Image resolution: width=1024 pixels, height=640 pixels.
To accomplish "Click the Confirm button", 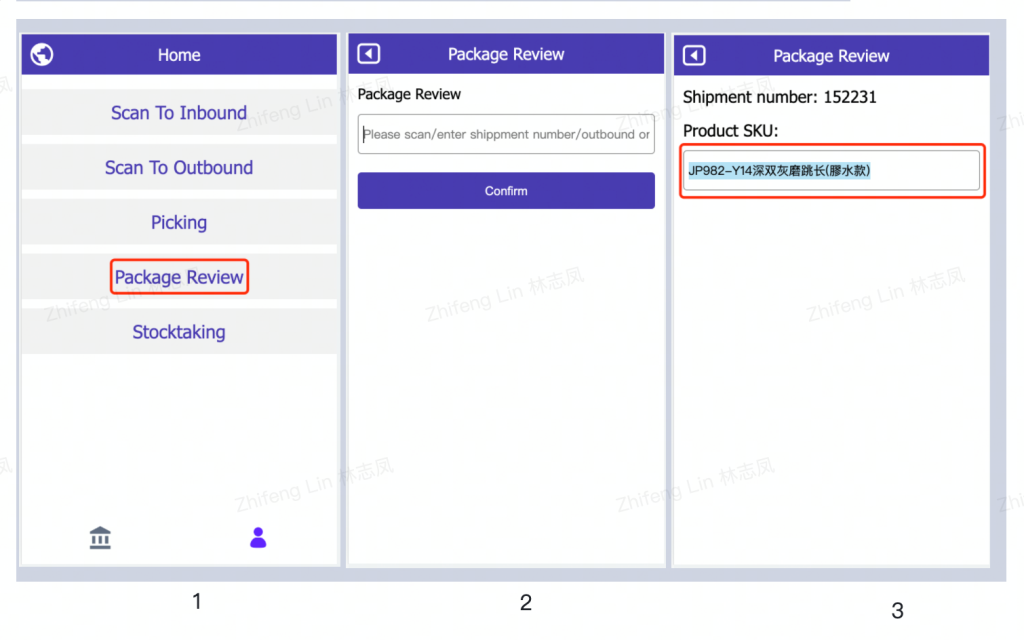I will (506, 191).
